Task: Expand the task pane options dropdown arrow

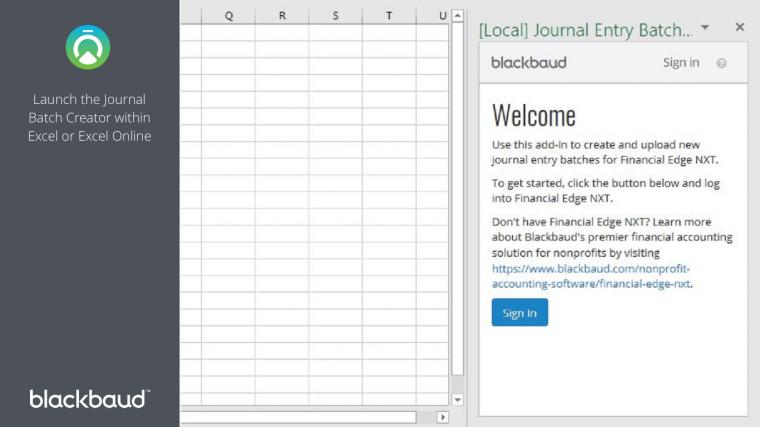Action: pos(705,28)
